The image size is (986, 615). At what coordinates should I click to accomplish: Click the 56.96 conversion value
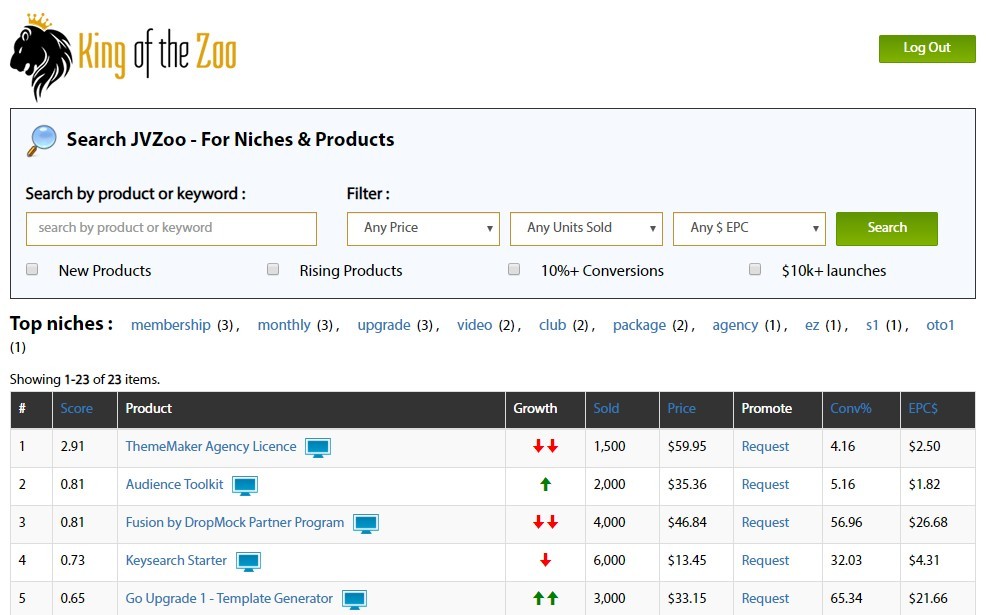point(846,522)
